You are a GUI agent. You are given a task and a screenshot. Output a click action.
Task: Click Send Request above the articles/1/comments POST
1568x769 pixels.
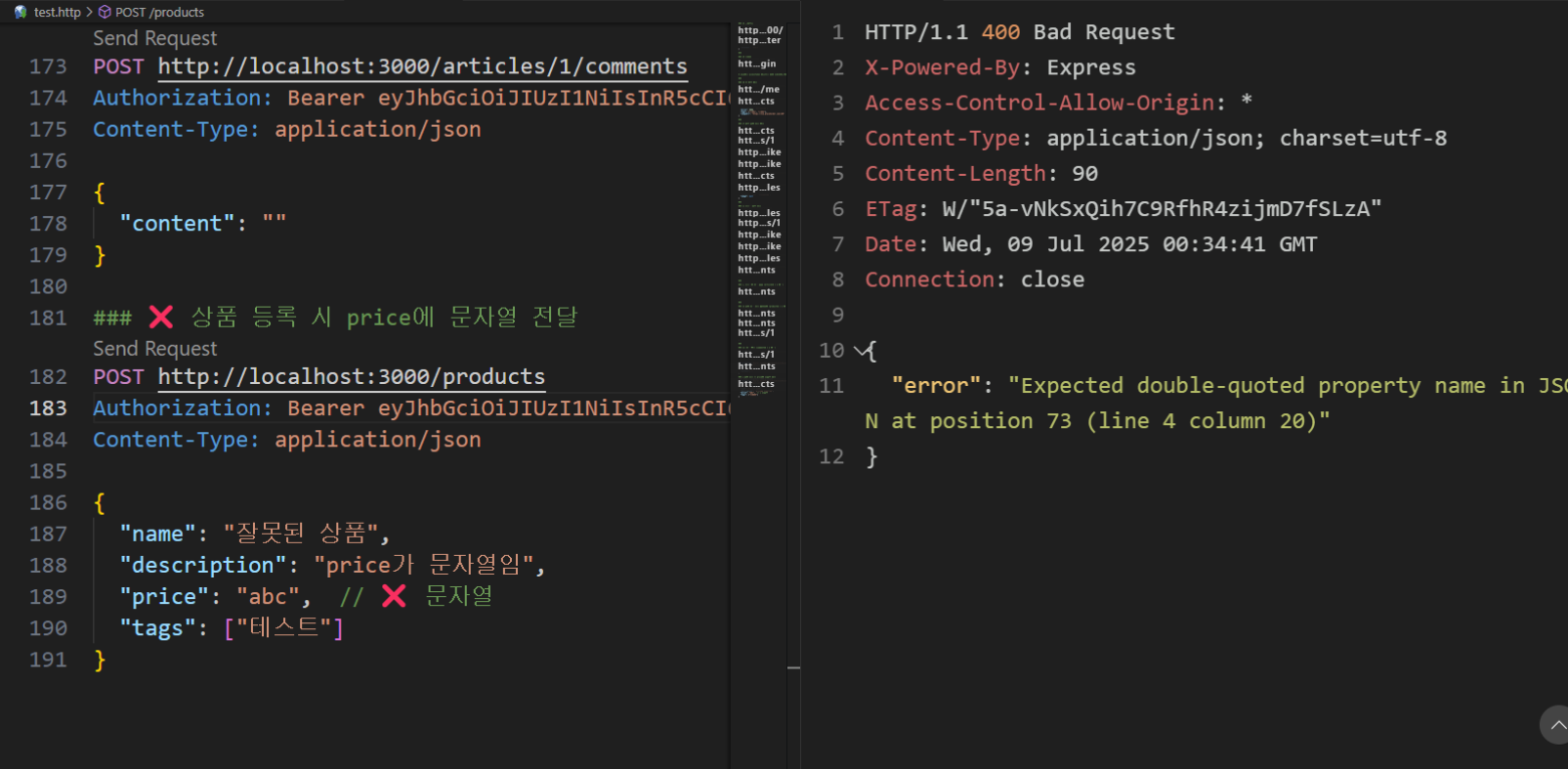(x=154, y=38)
